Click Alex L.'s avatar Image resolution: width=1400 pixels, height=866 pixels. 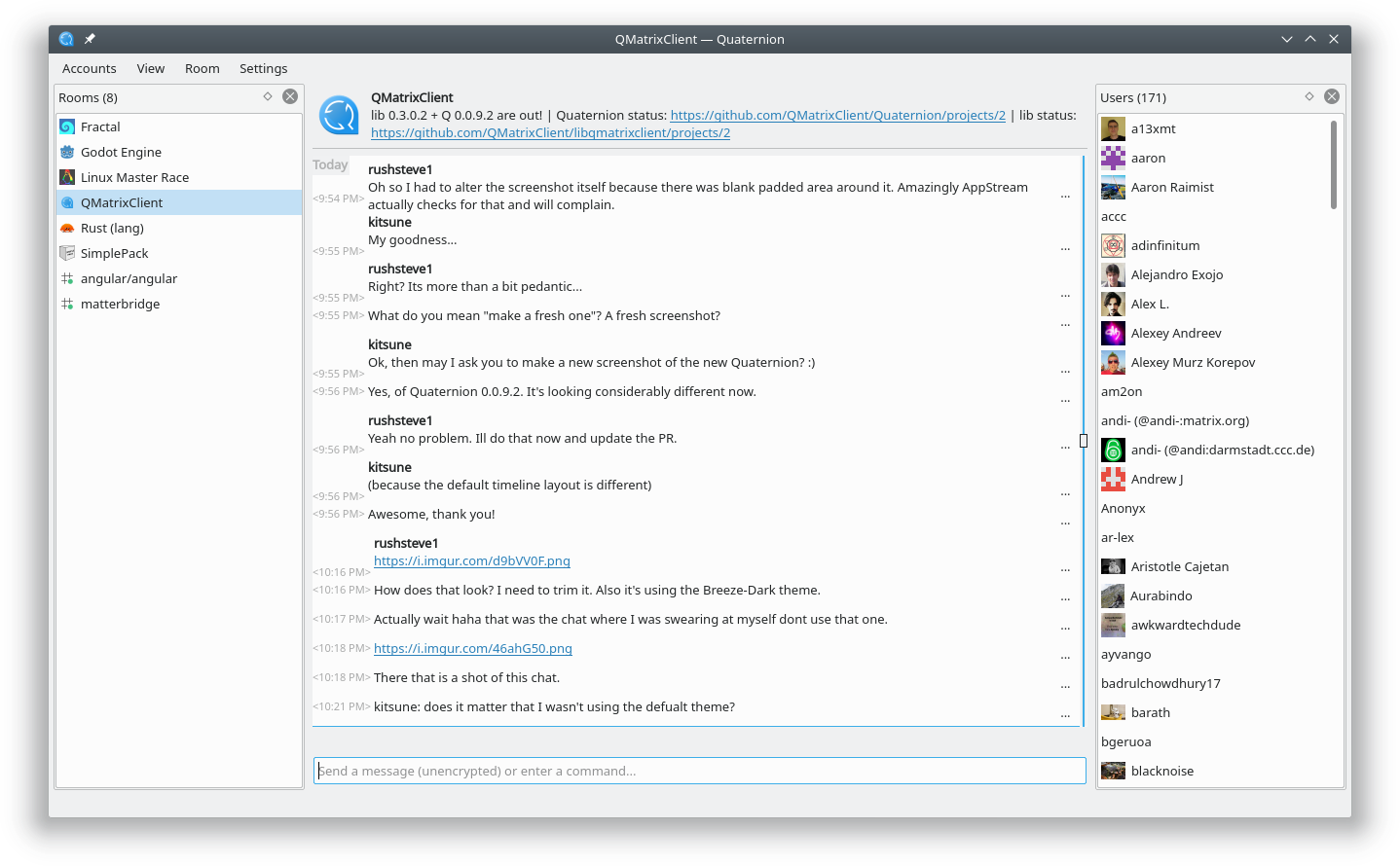(1113, 304)
